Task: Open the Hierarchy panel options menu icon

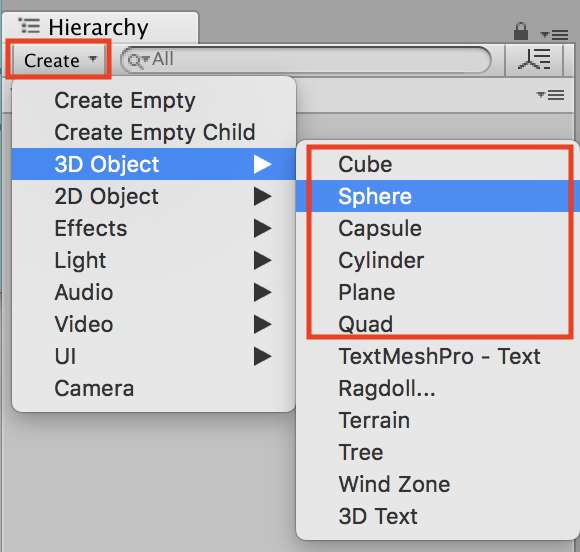Action: pyautogui.click(x=554, y=34)
